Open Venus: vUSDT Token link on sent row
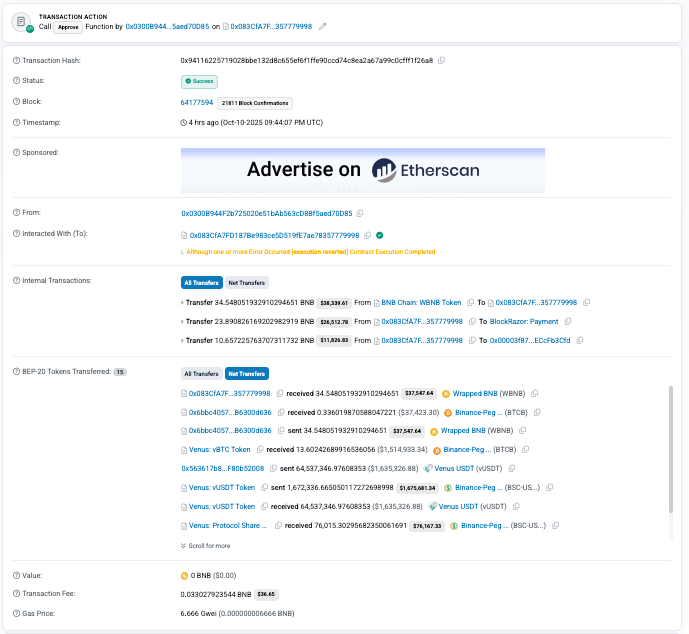This screenshot has height=634, width=689. point(221,487)
